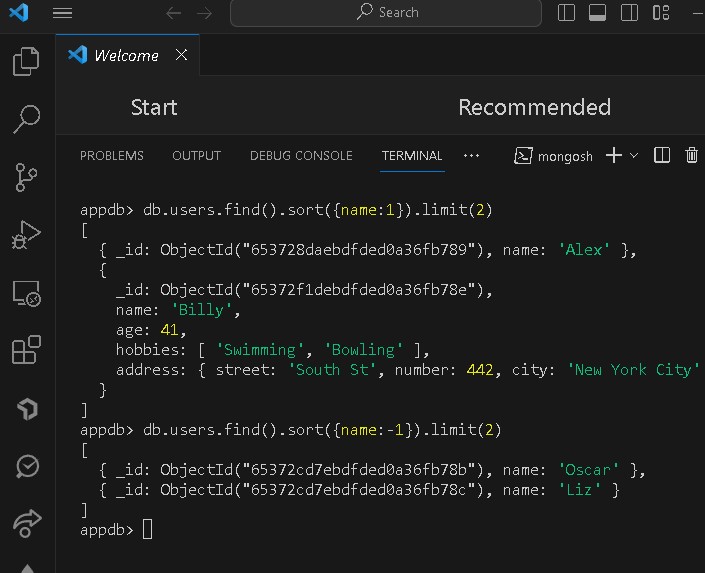Toggle the secondary side bar layout
Viewport: 705px width, 573px height.
click(x=629, y=13)
